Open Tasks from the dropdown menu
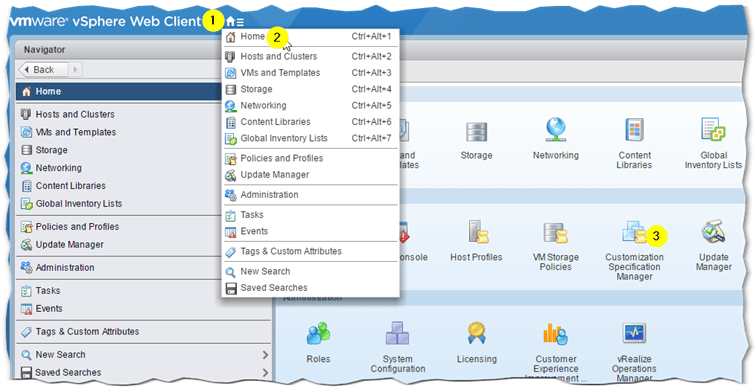 click(310, 215)
